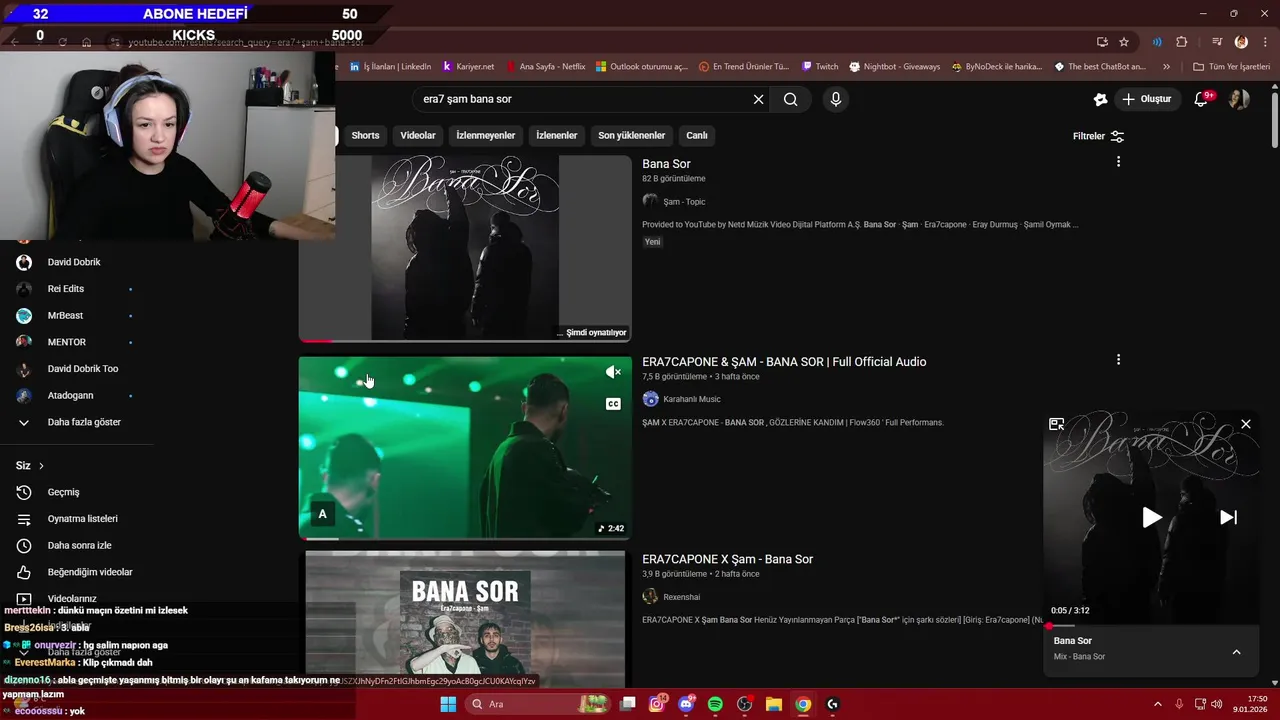The width and height of the screenshot is (1280, 720).
Task: Close the miniplayer
Action: [1246, 424]
